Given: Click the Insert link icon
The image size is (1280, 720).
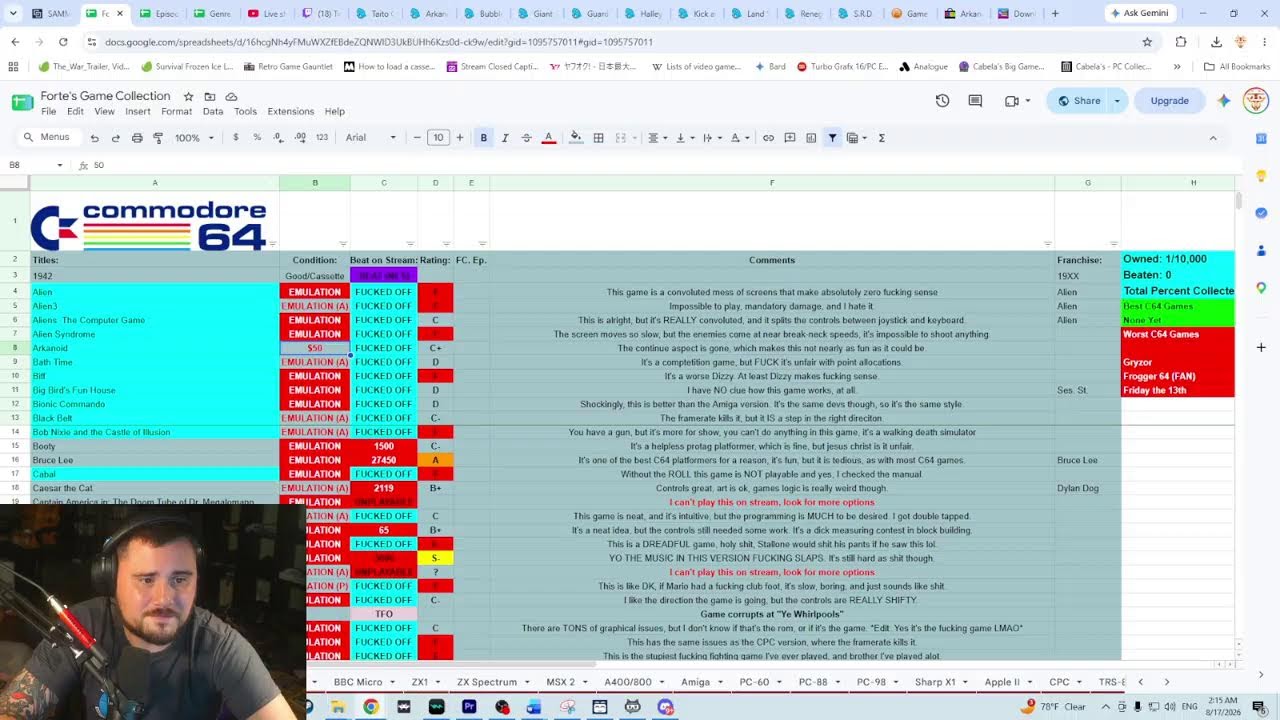Looking at the screenshot, I should pos(768,138).
